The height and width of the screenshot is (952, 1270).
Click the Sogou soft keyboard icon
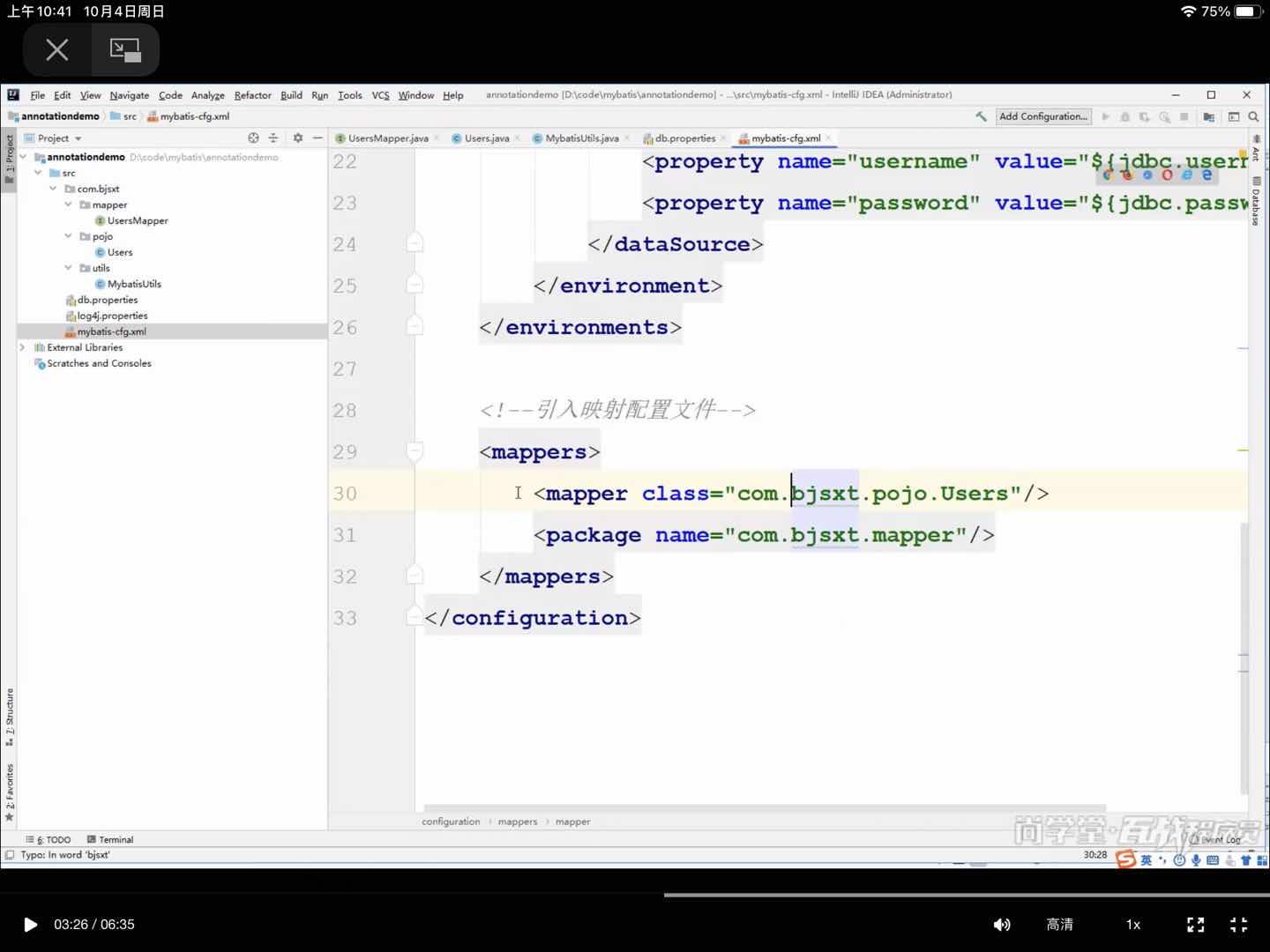point(1213,860)
